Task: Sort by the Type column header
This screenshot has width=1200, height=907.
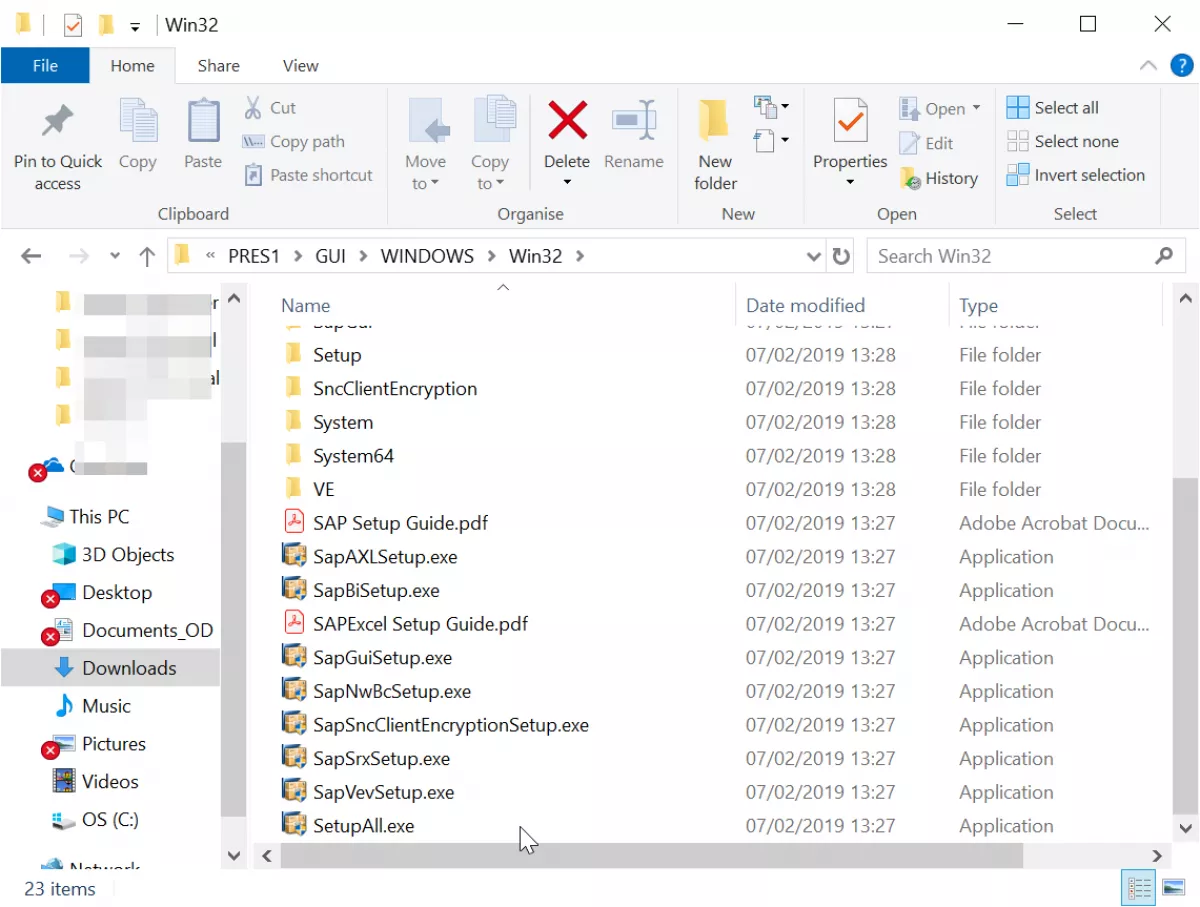Action: pos(978,306)
